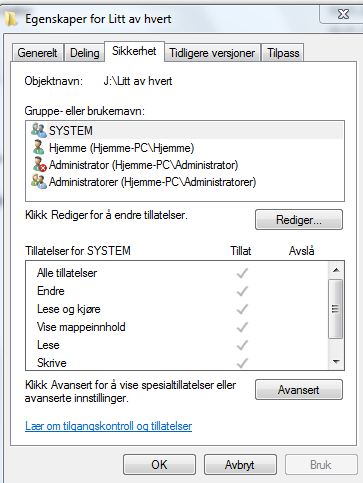Select the disabled Administrator account icon
This screenshot has width=363, height=483.
click(x=39, y=165)
